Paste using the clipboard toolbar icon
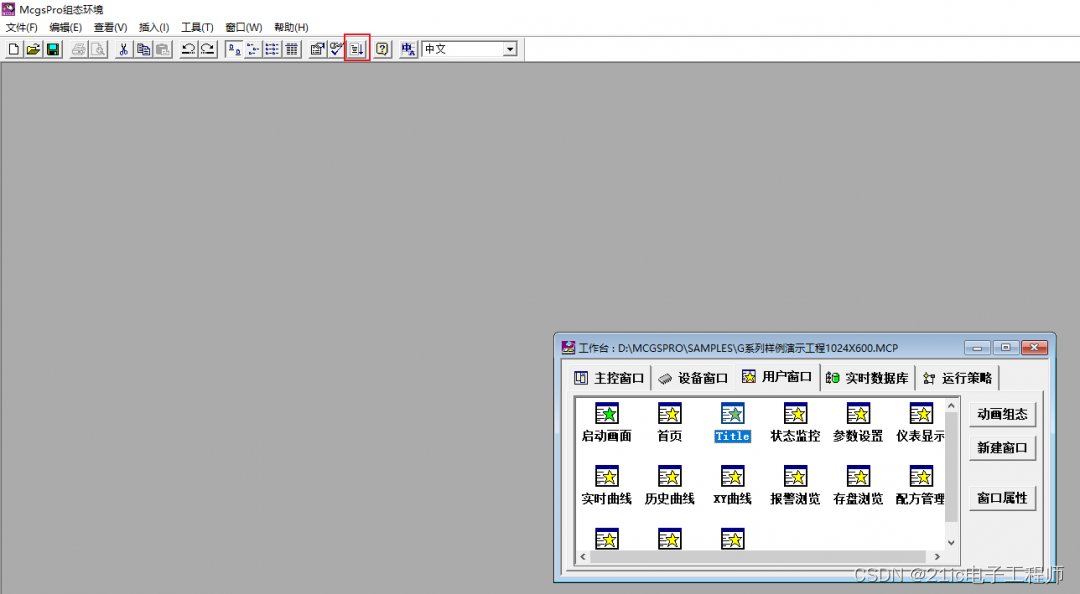The height and width of the screenshot is (594, 1080). (x=163, y=49)
